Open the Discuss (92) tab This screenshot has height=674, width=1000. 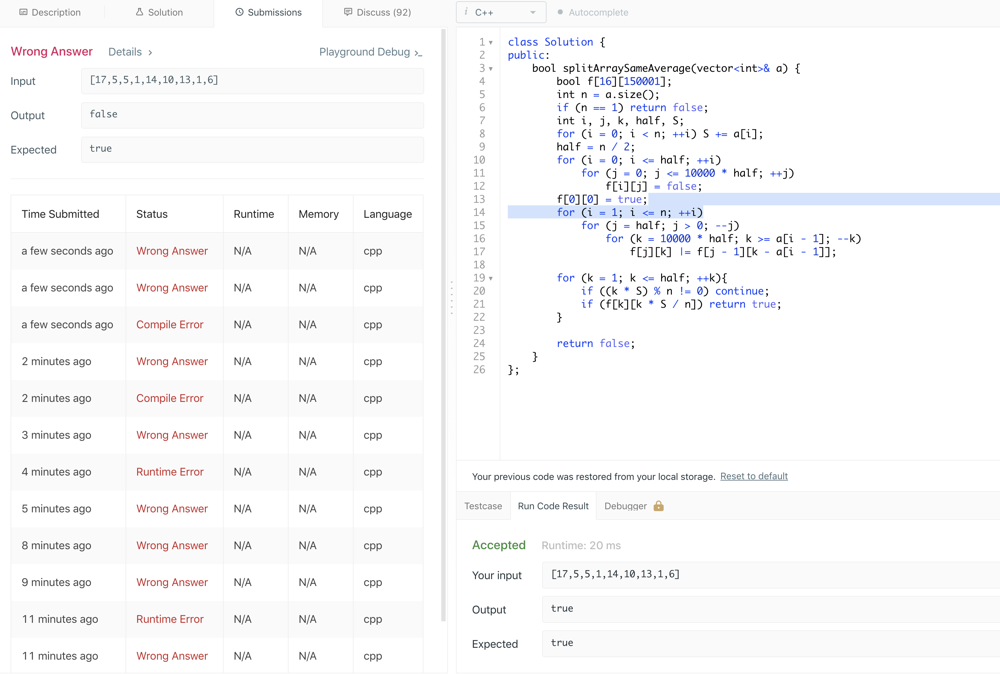[377, 13]
